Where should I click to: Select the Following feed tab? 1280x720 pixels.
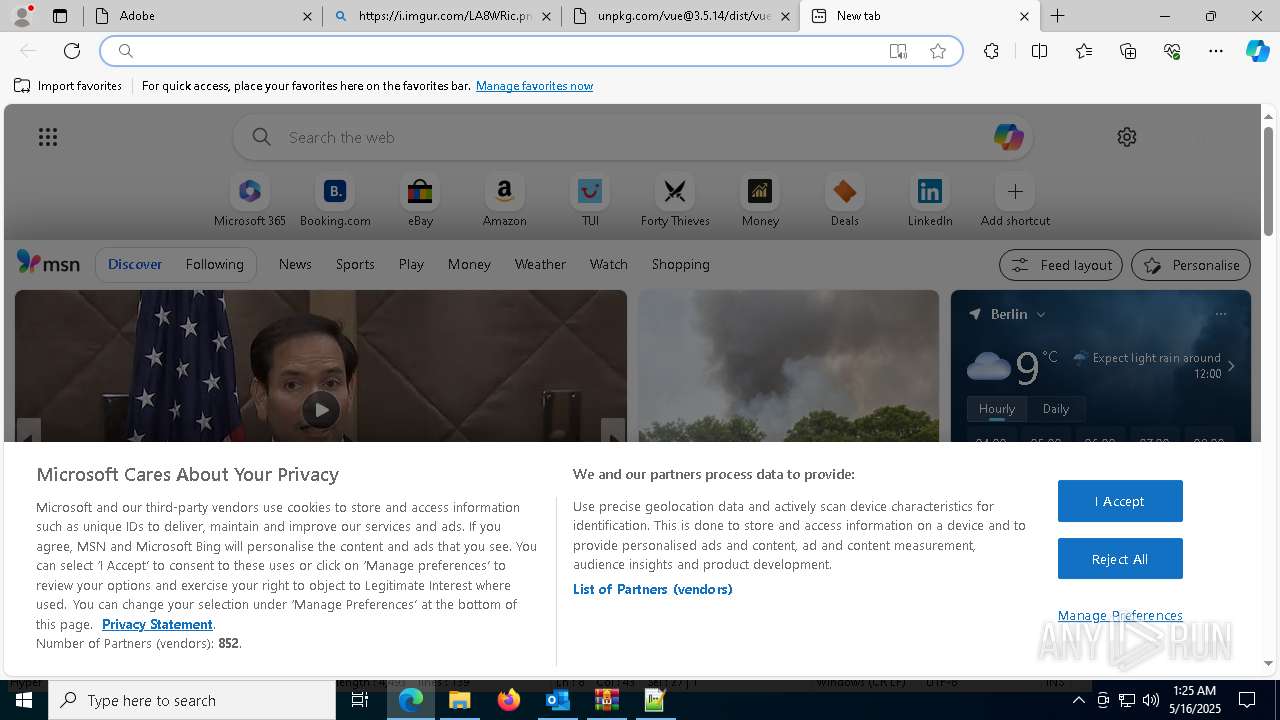click(214, 264)
